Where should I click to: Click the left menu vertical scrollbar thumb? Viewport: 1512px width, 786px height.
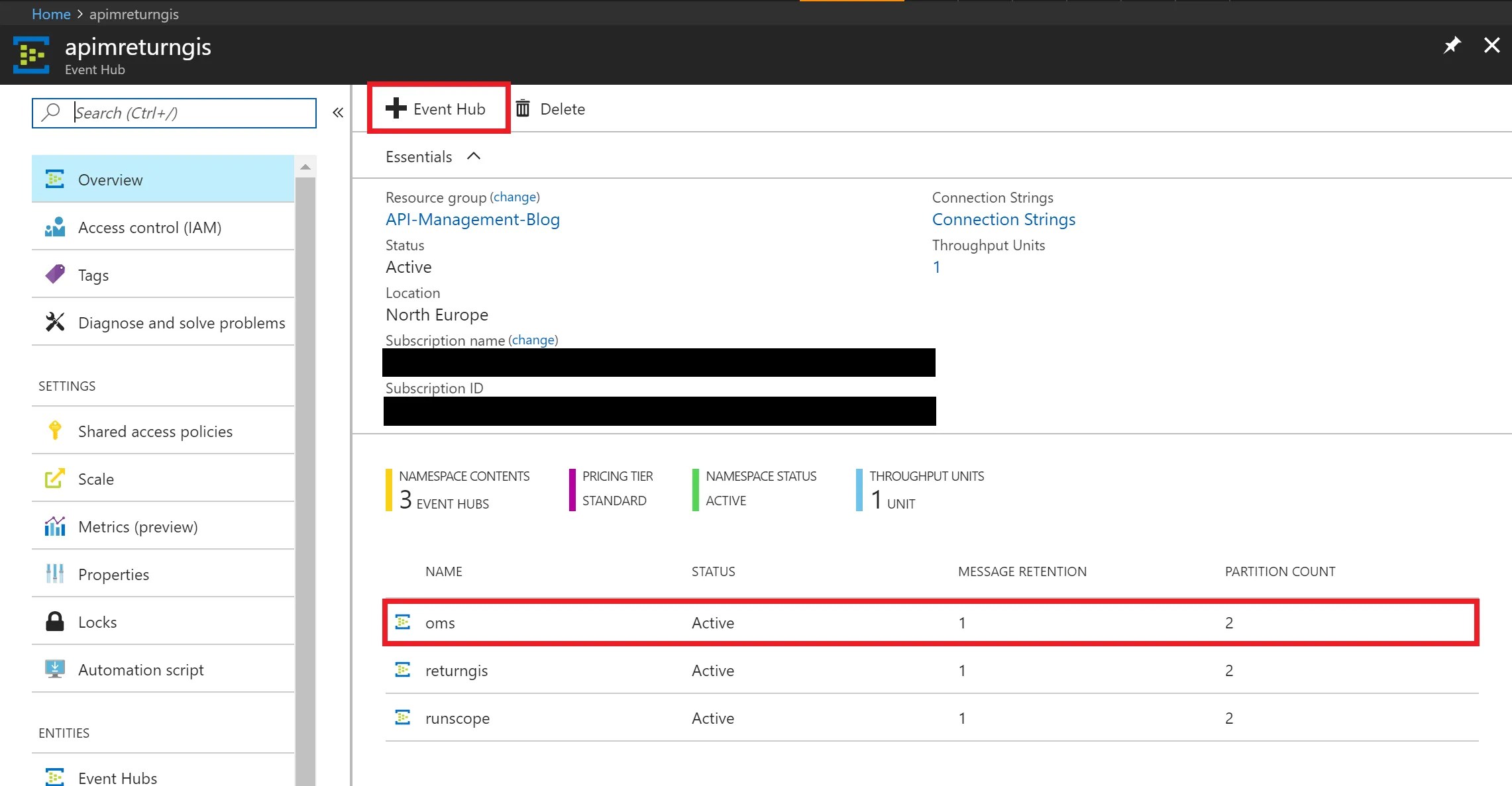tap(305, 481)
